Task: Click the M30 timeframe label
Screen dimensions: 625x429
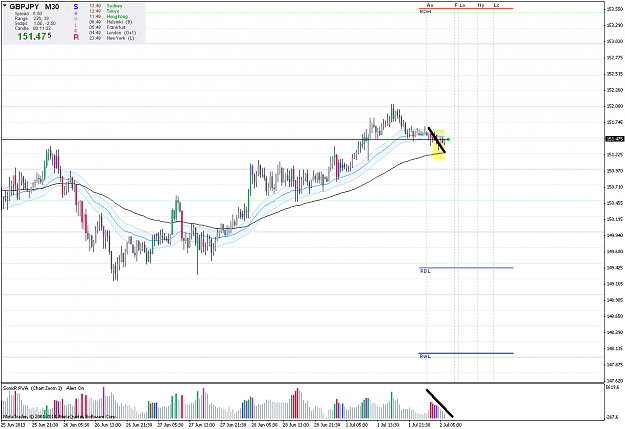Action: pyautogui.click(x=52, y=7)
